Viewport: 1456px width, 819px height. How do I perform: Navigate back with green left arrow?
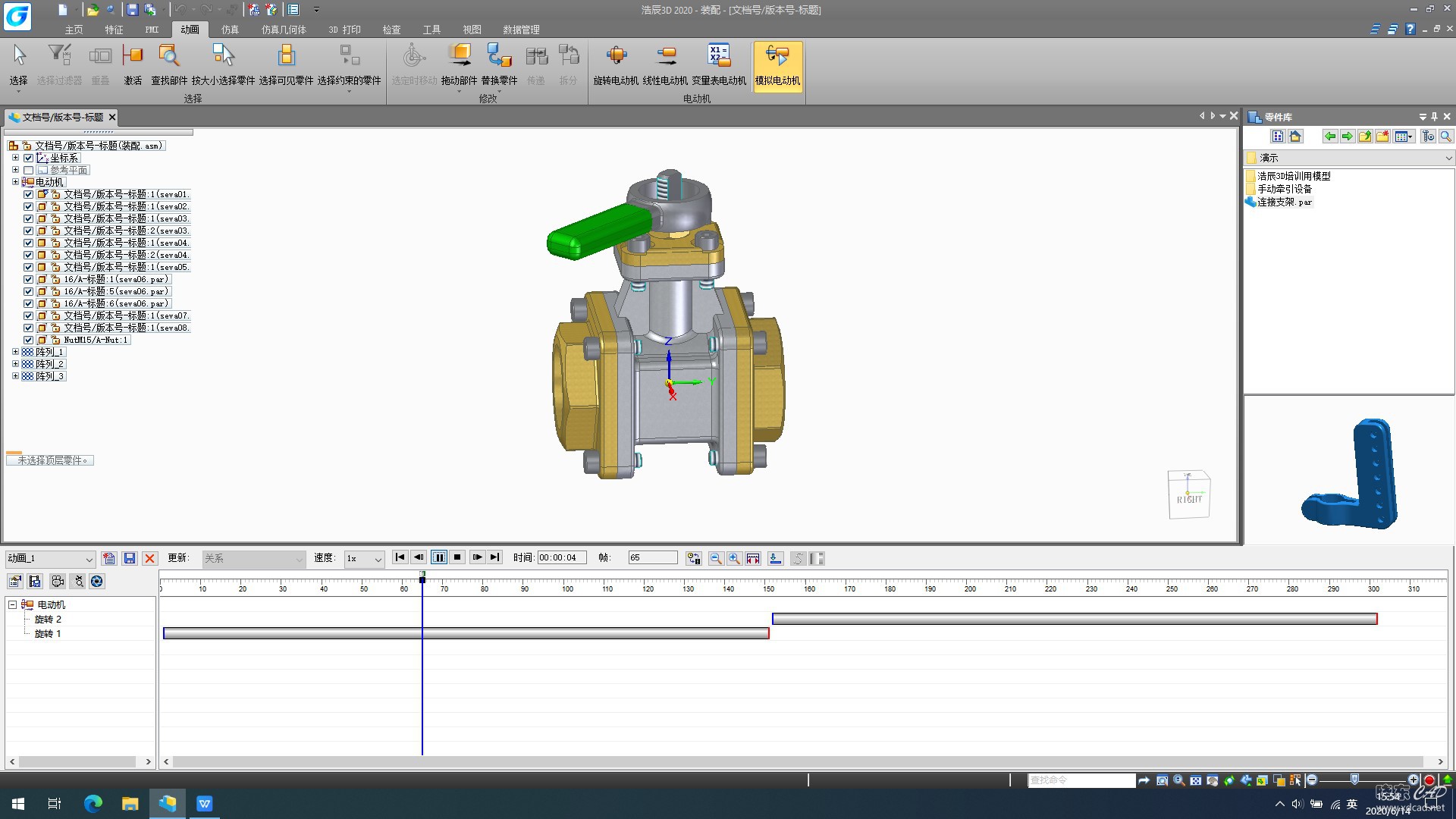[1329, 136]
